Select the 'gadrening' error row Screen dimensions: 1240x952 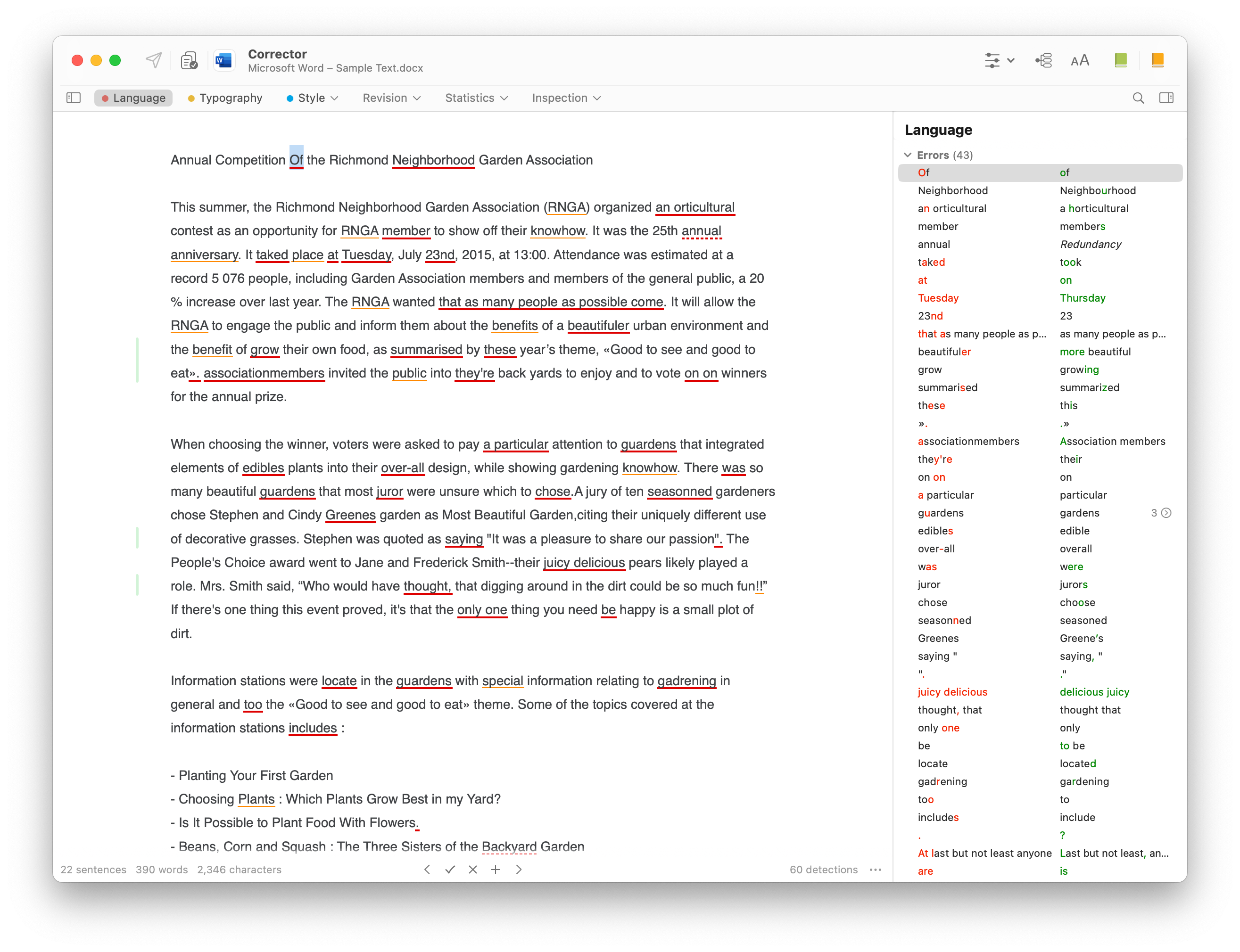[x=1041, y=781]
